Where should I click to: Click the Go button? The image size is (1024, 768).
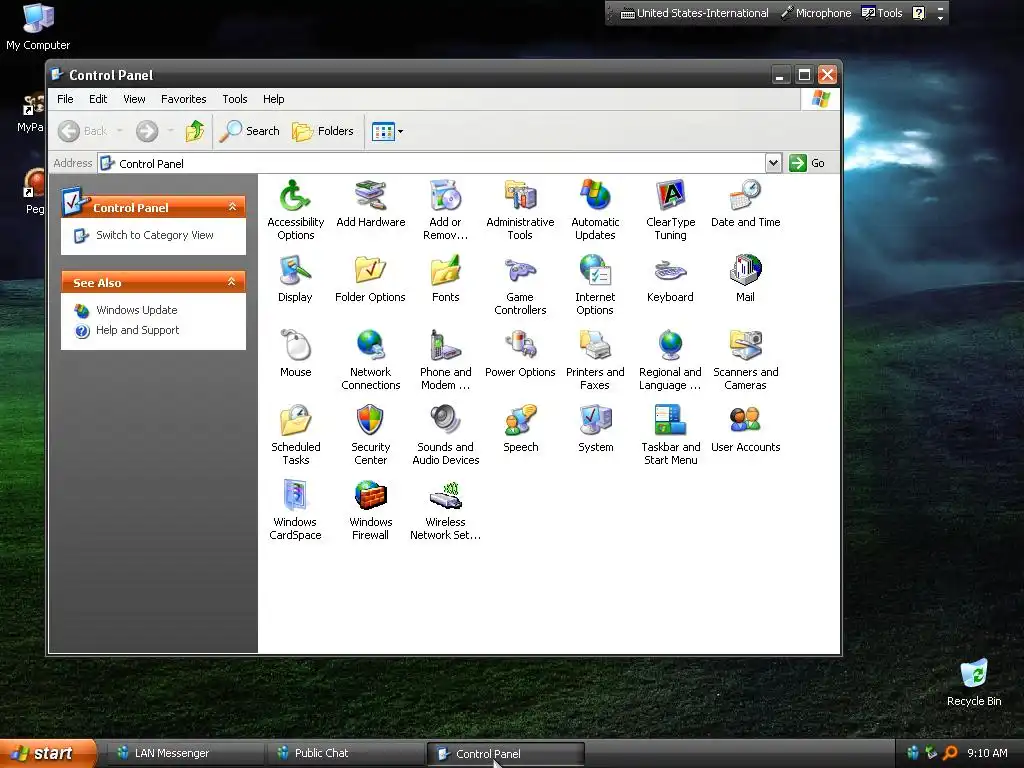(x=807, y=163)
